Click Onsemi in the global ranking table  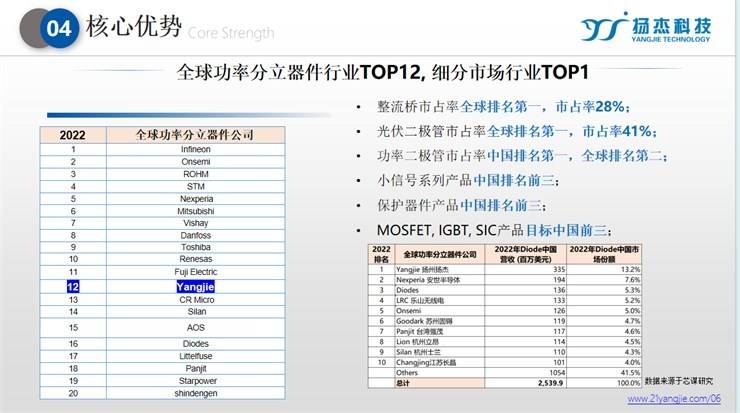pos(195,161)
